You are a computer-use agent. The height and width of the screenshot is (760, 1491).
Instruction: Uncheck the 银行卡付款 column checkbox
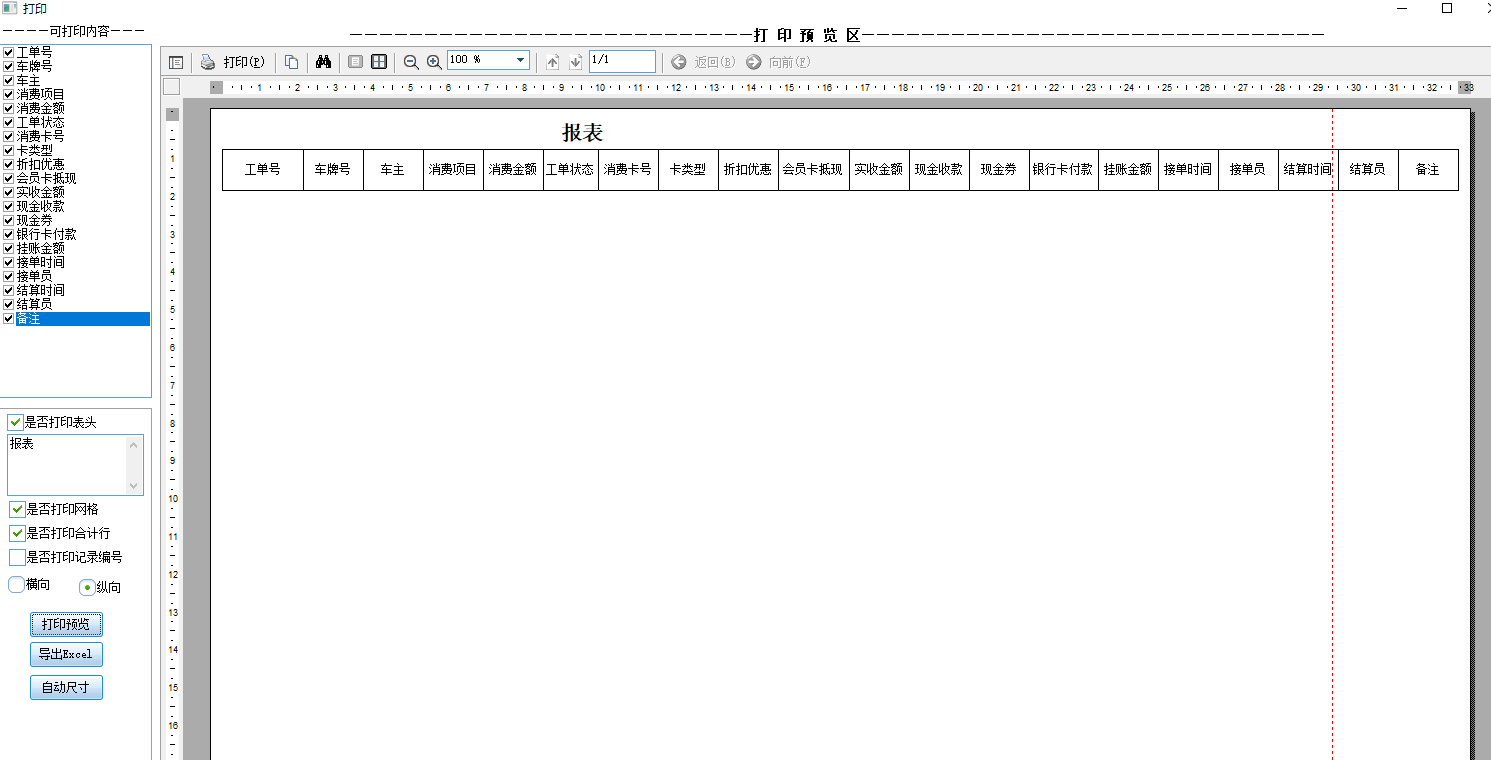9,234
